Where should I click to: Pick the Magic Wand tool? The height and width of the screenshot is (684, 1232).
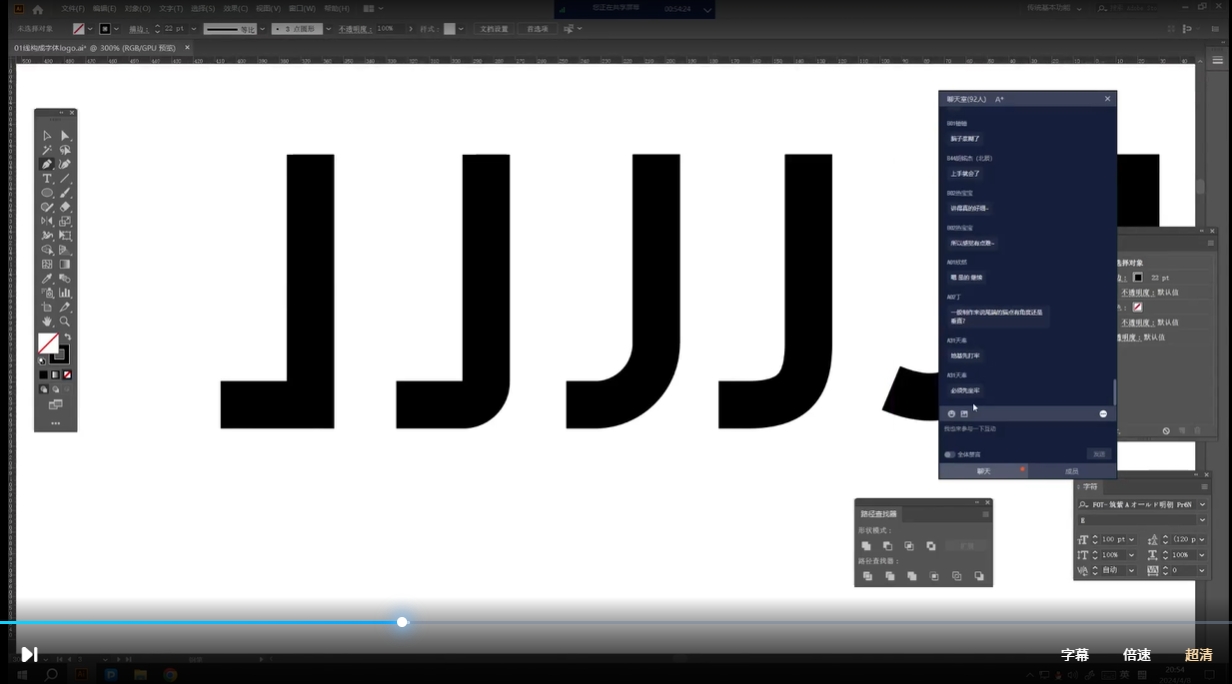click(47, 150)
